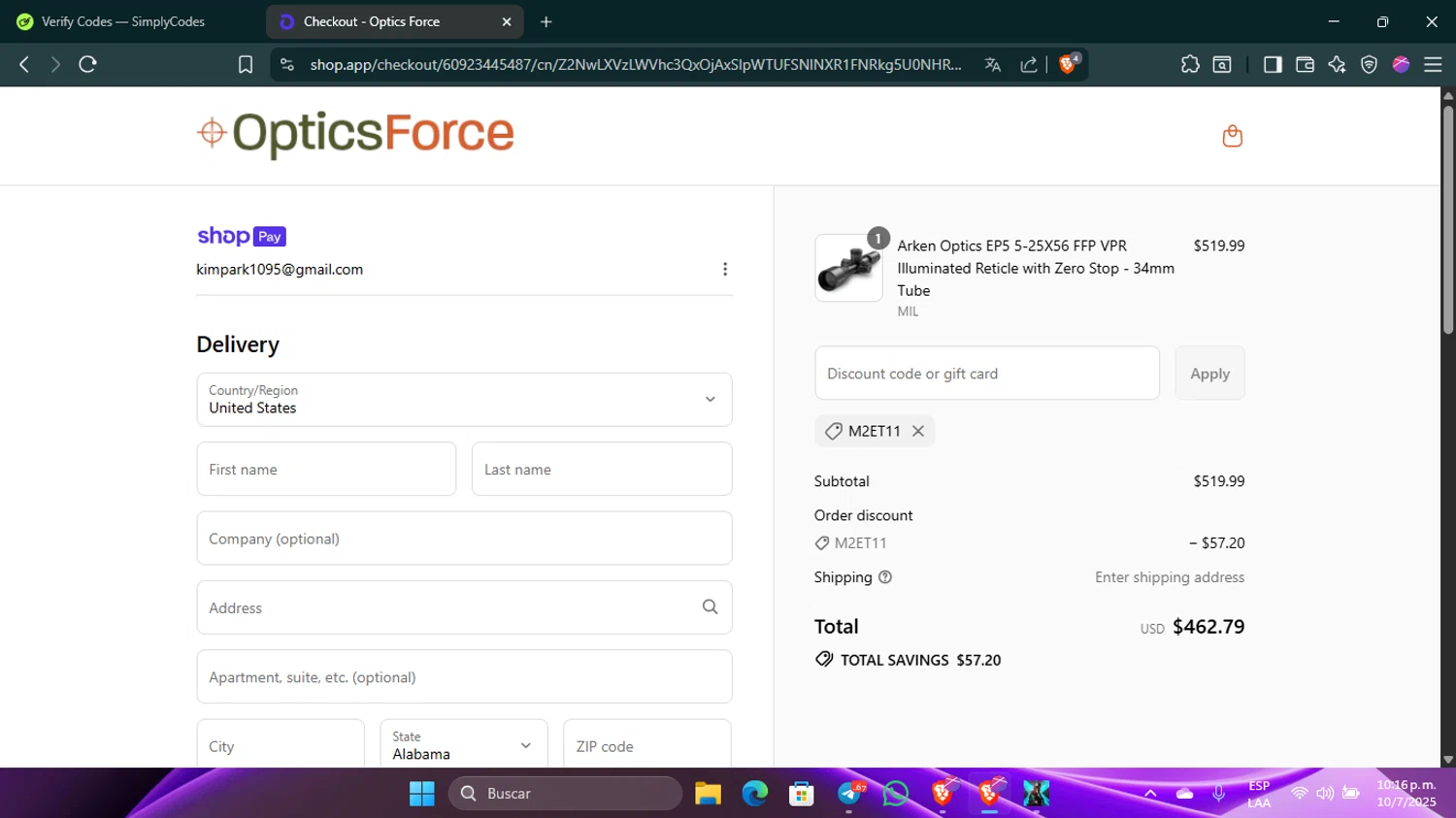Screen dimensions: 1456x818
Task: Click the OpticsForce logo
Action: 355,134
